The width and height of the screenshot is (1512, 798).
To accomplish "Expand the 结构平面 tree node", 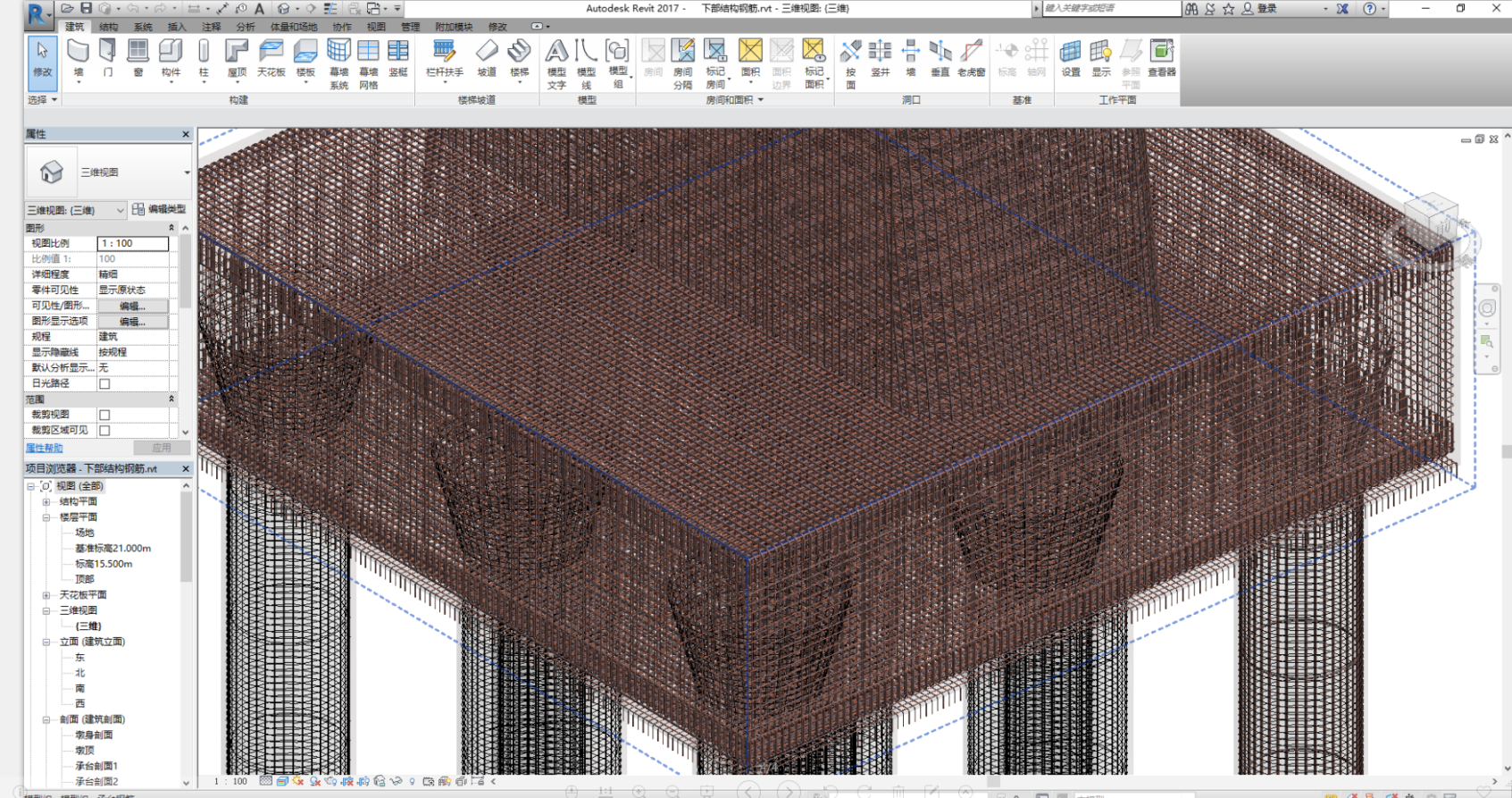I will pyautogui.click(x=46, y=502).
